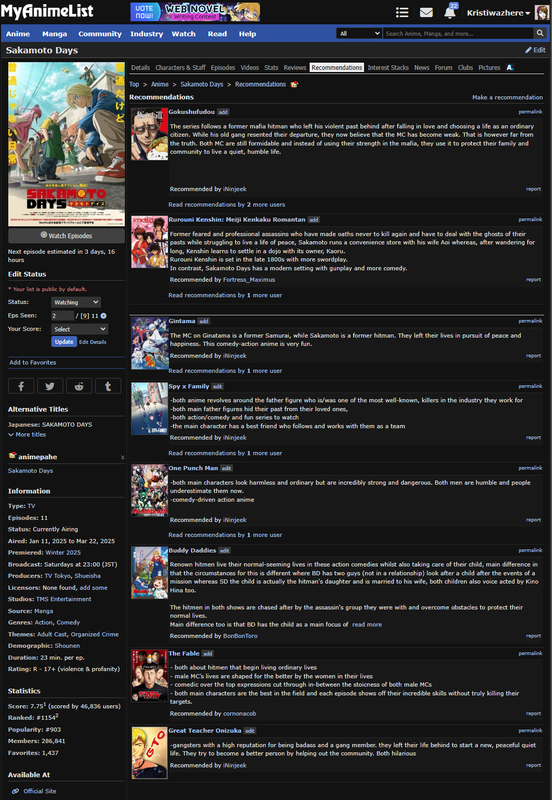Open Sakamoto Days poster image

click(66, 144)
